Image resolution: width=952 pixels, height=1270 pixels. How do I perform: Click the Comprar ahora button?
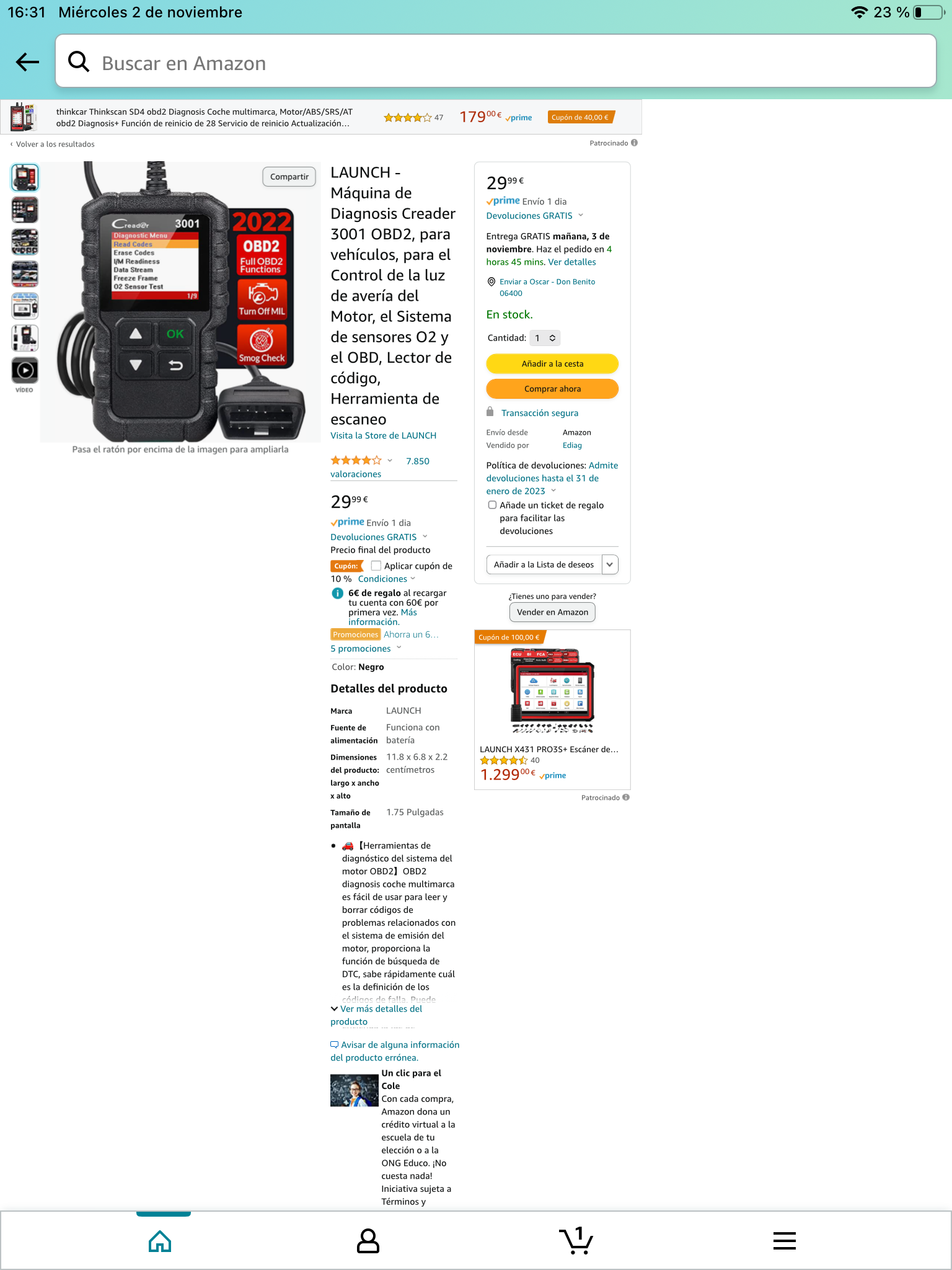point(552,389)
